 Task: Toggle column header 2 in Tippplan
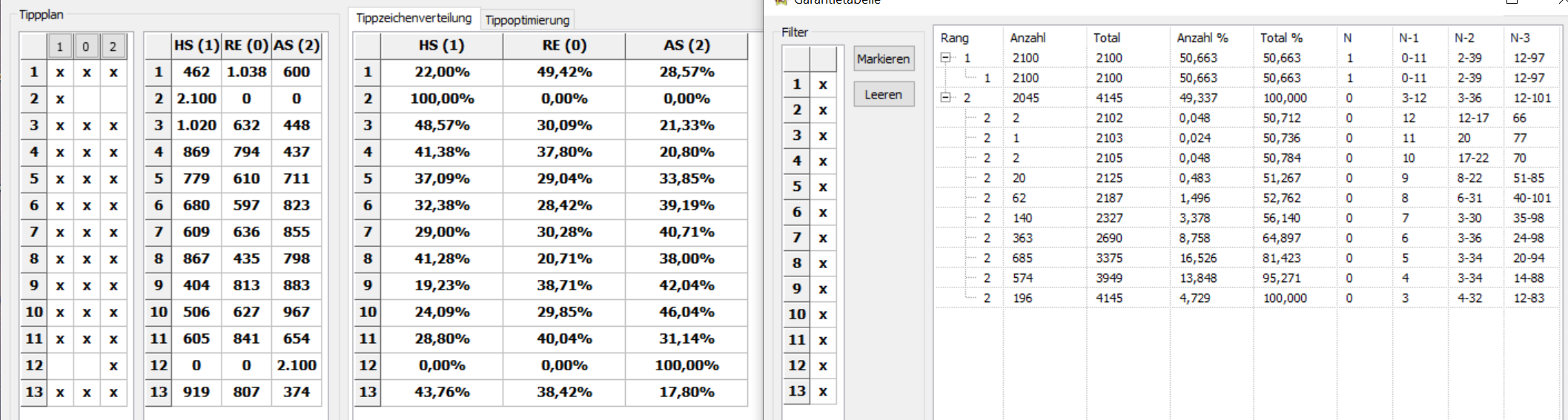pos(113,47)
